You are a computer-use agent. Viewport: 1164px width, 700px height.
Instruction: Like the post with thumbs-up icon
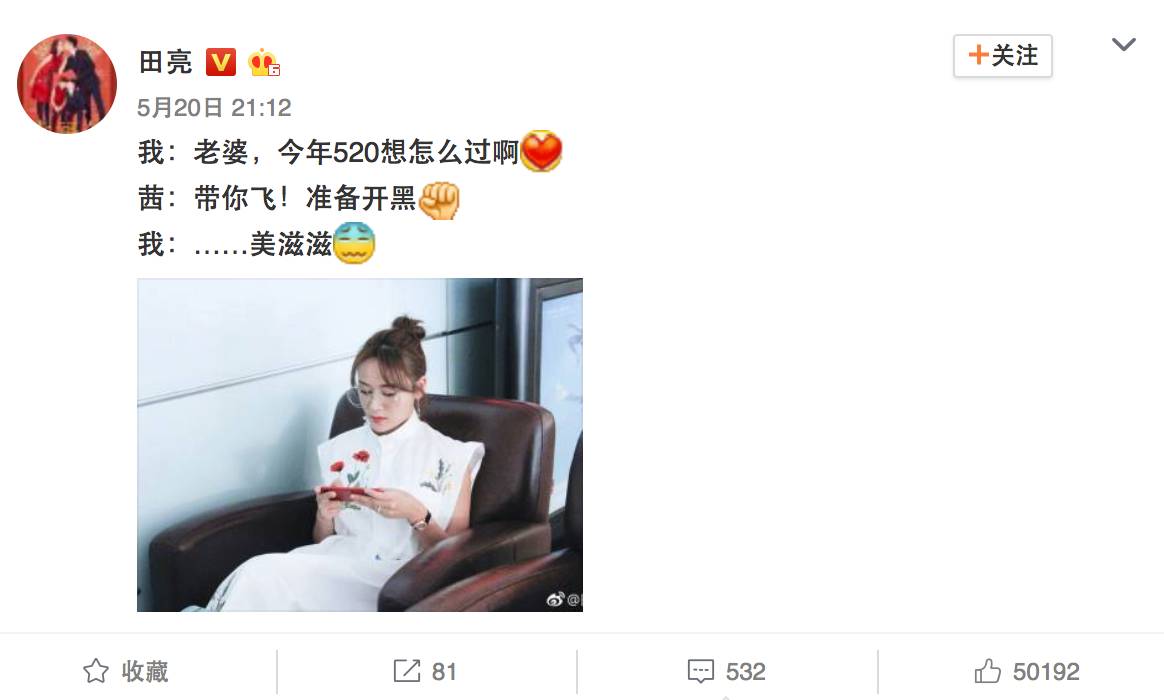(x=987, y=671)
